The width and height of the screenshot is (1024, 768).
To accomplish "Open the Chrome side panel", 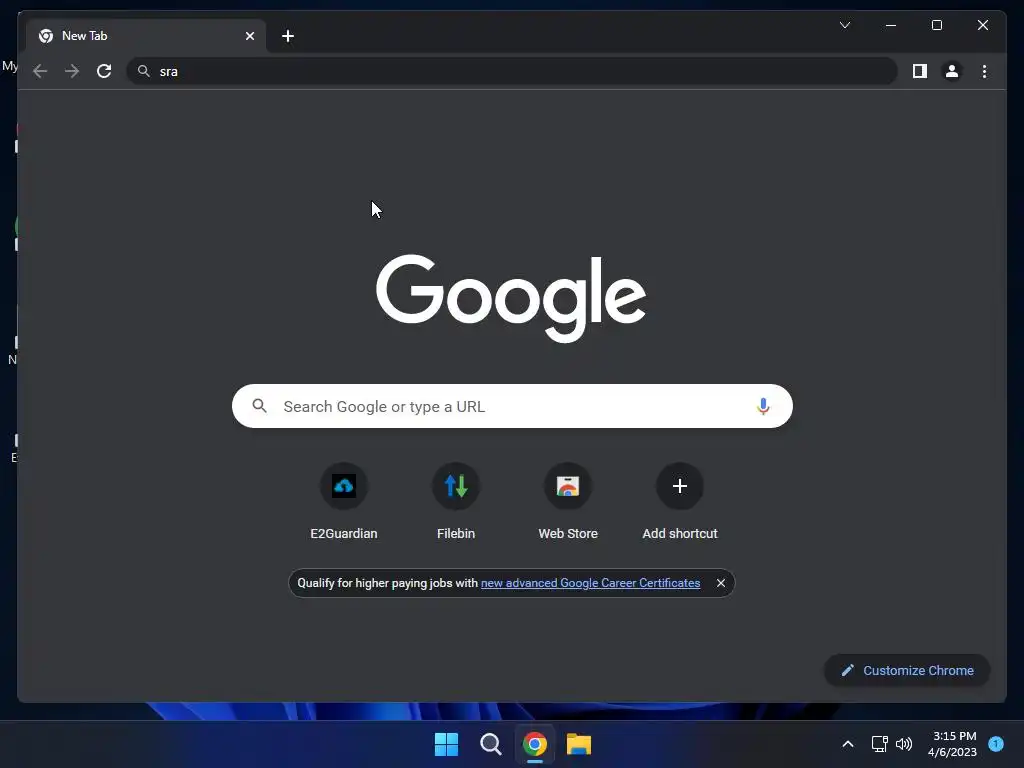I will pos(920,71).
